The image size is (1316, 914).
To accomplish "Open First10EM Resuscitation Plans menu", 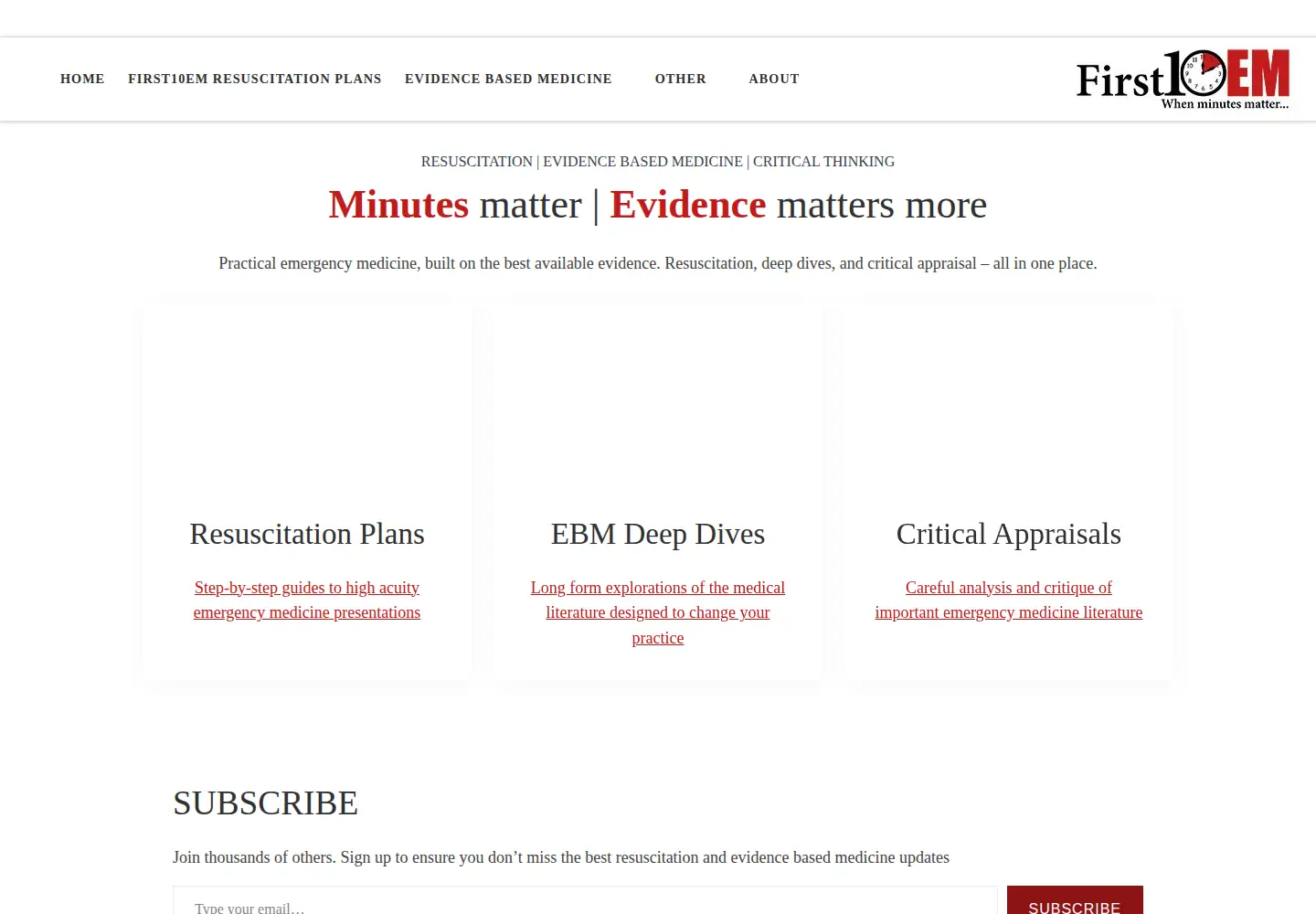I will [255, 79].
